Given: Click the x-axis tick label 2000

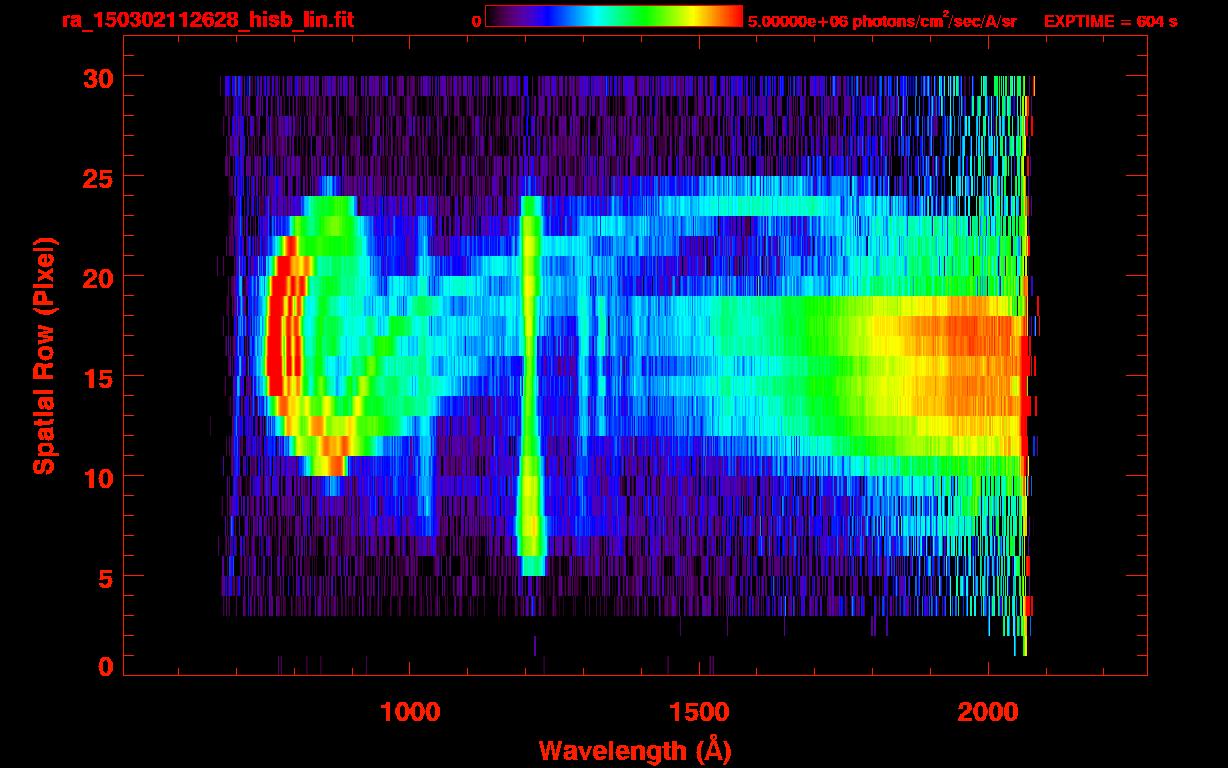Looking at the screenshot, I should (988, 712).
